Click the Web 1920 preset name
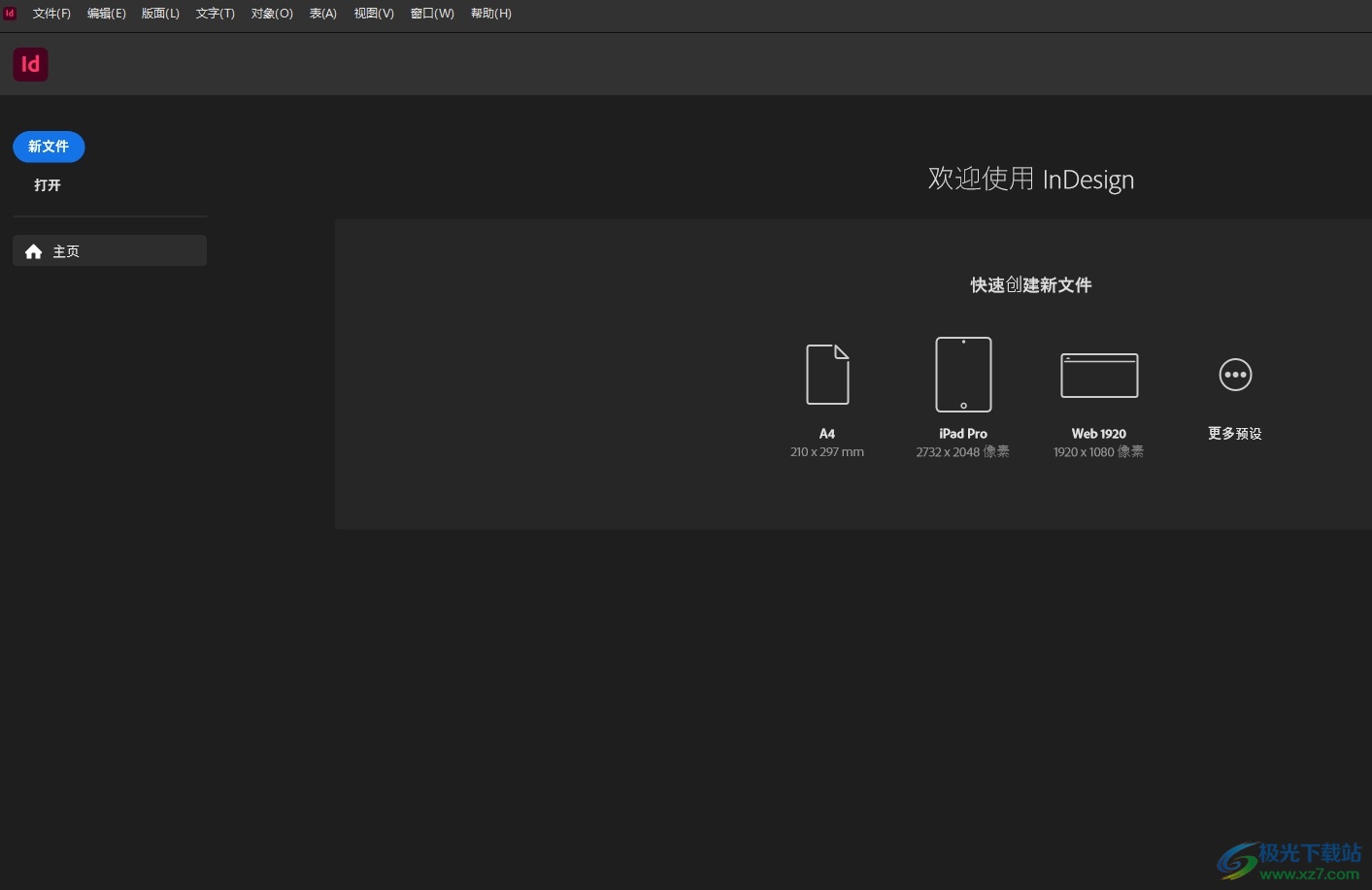This screenshot has width=1372, height=890. coord(1099,434)
